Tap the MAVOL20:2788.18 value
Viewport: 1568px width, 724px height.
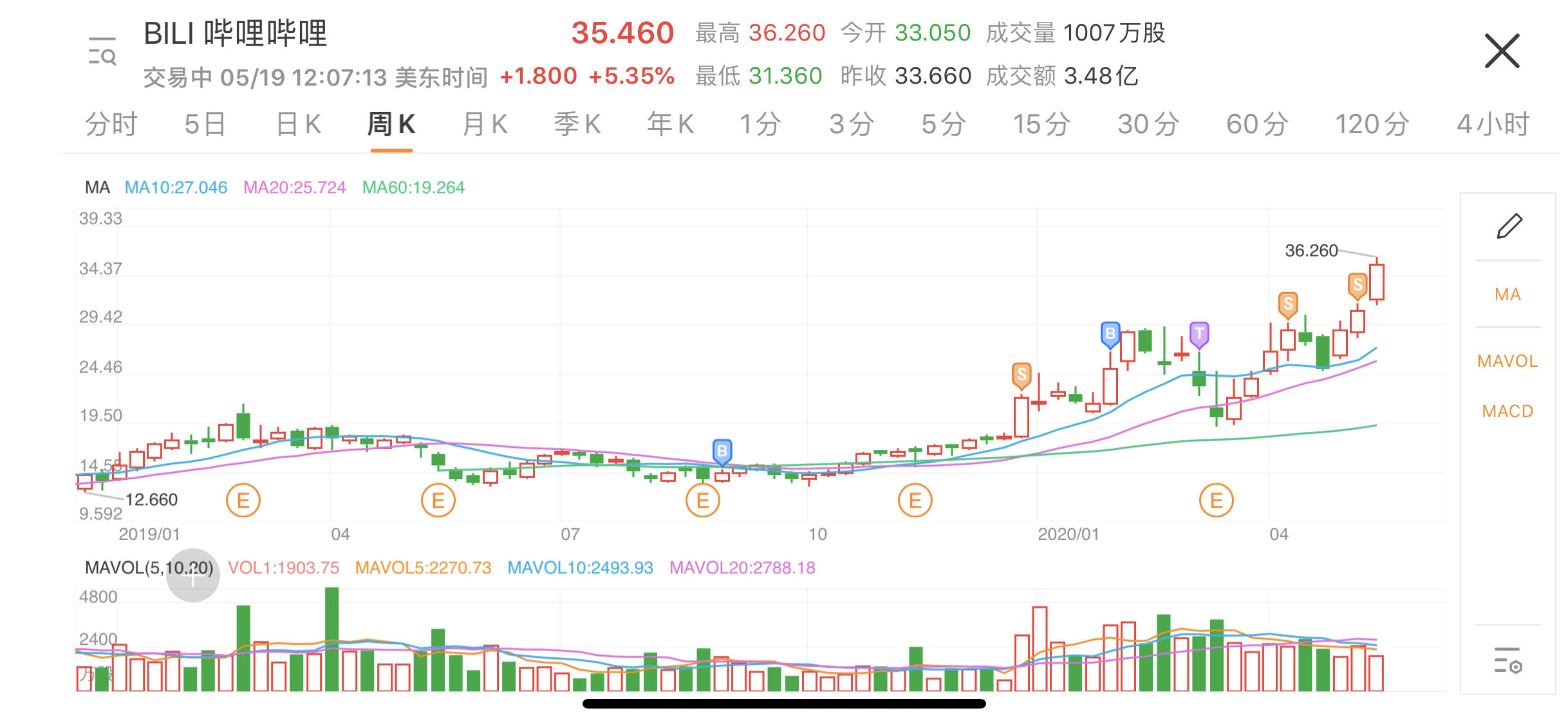click(x=743, y=568)
